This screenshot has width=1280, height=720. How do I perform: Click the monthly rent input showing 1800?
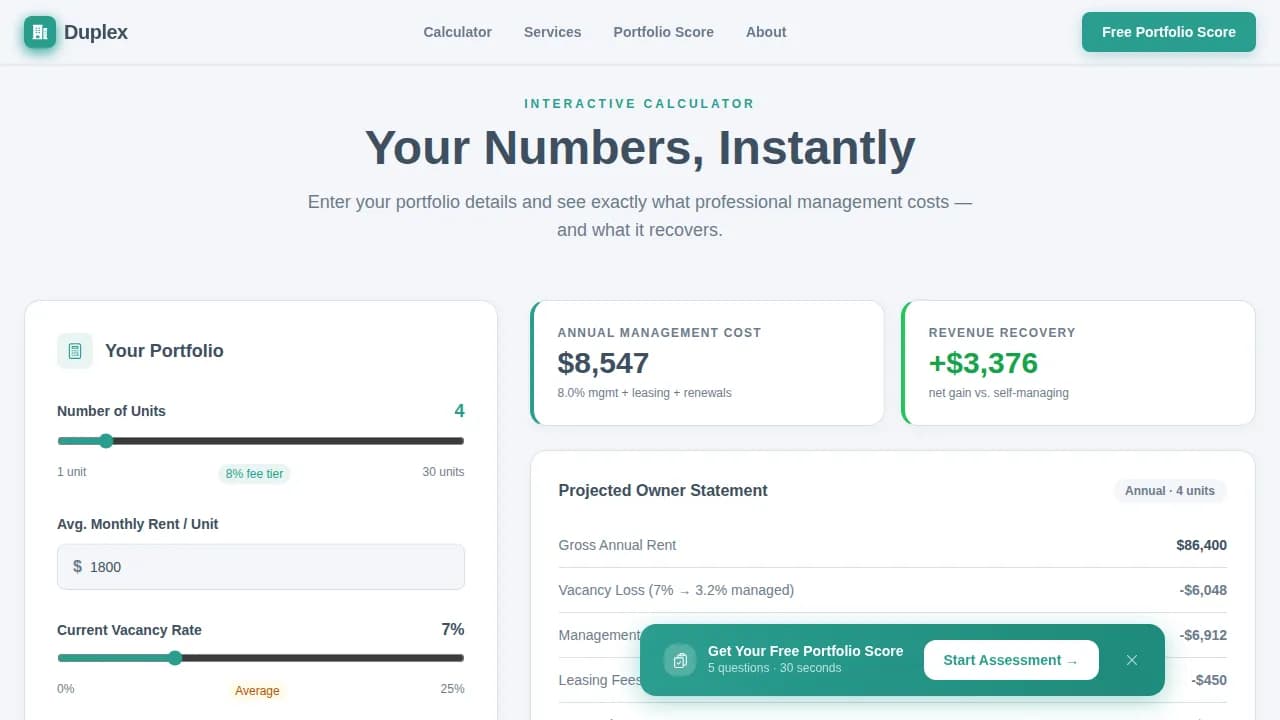coord(260,566)
